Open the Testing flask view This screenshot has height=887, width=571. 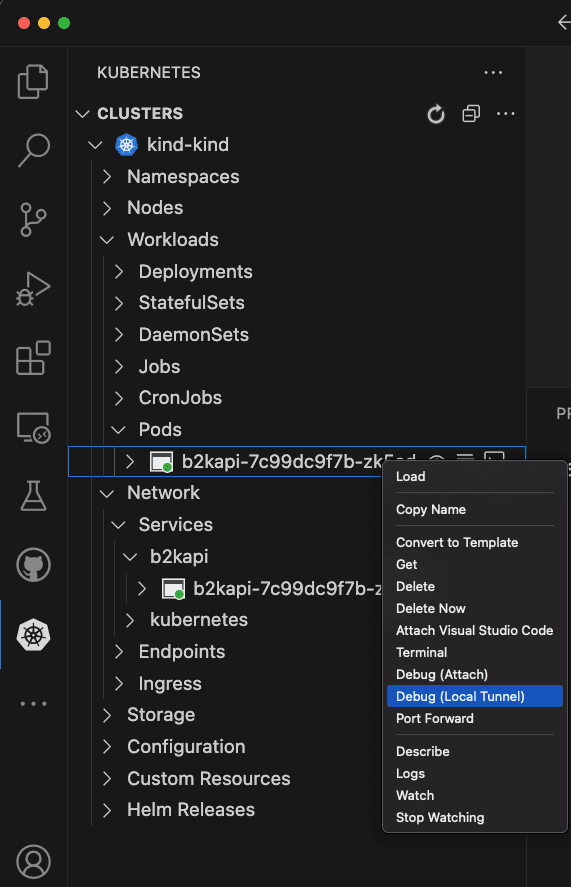(33, 496)
